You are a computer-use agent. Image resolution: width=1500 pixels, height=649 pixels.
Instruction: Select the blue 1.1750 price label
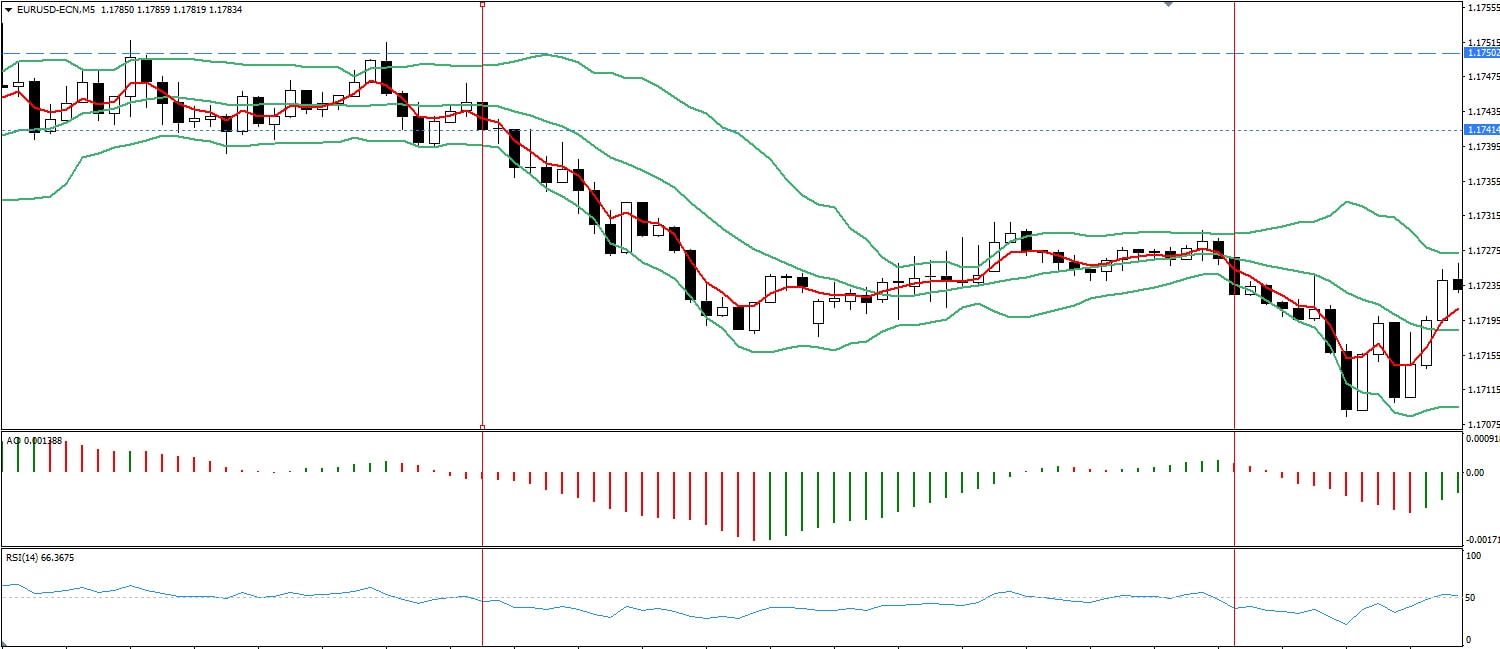click(x=1481, y=52)
